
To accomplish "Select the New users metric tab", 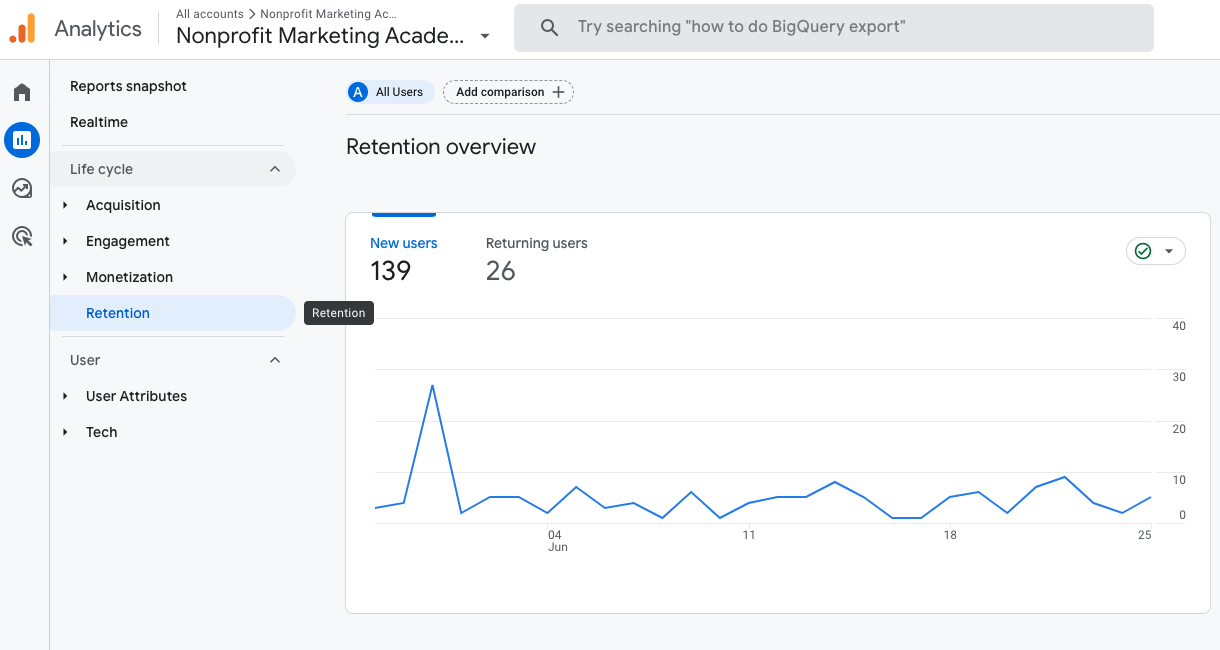I will point(403,258).
